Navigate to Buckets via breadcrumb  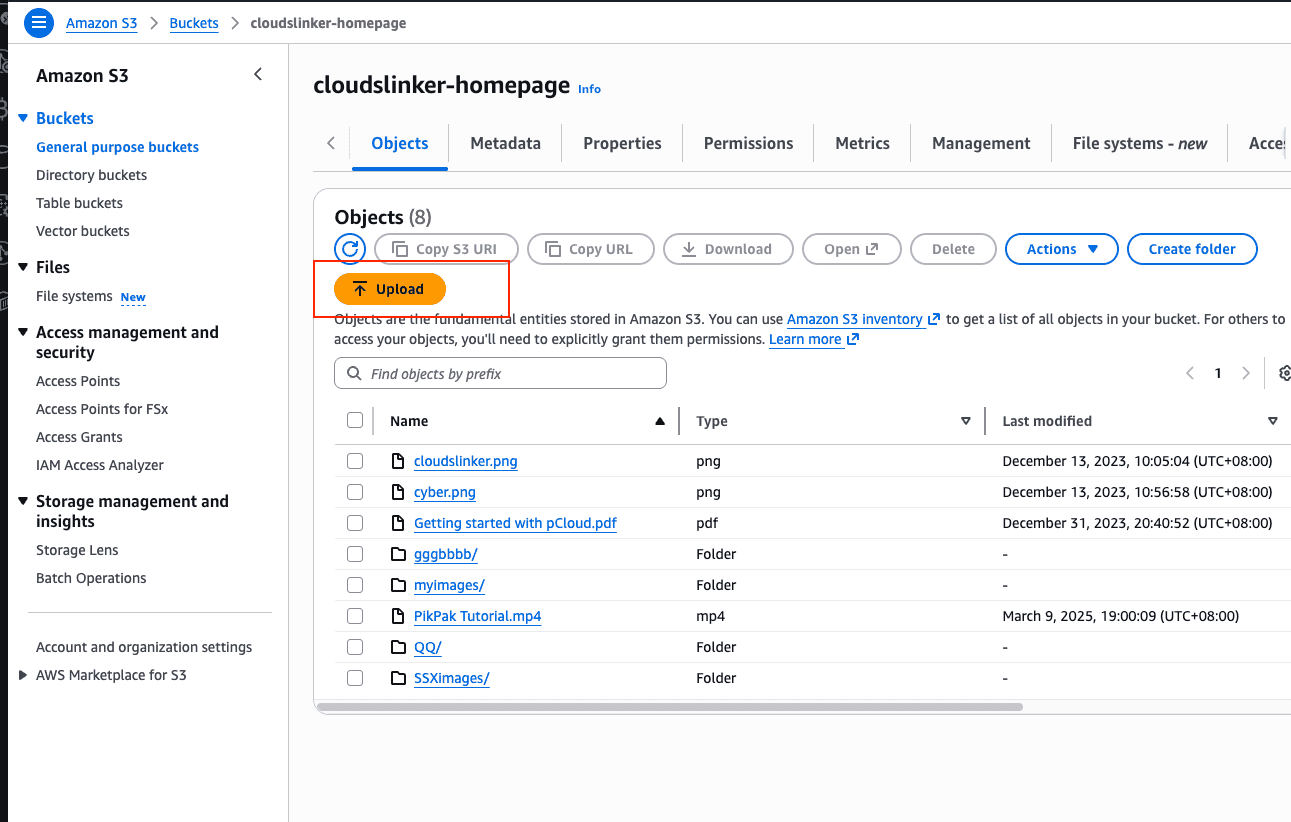coord(193,22)
